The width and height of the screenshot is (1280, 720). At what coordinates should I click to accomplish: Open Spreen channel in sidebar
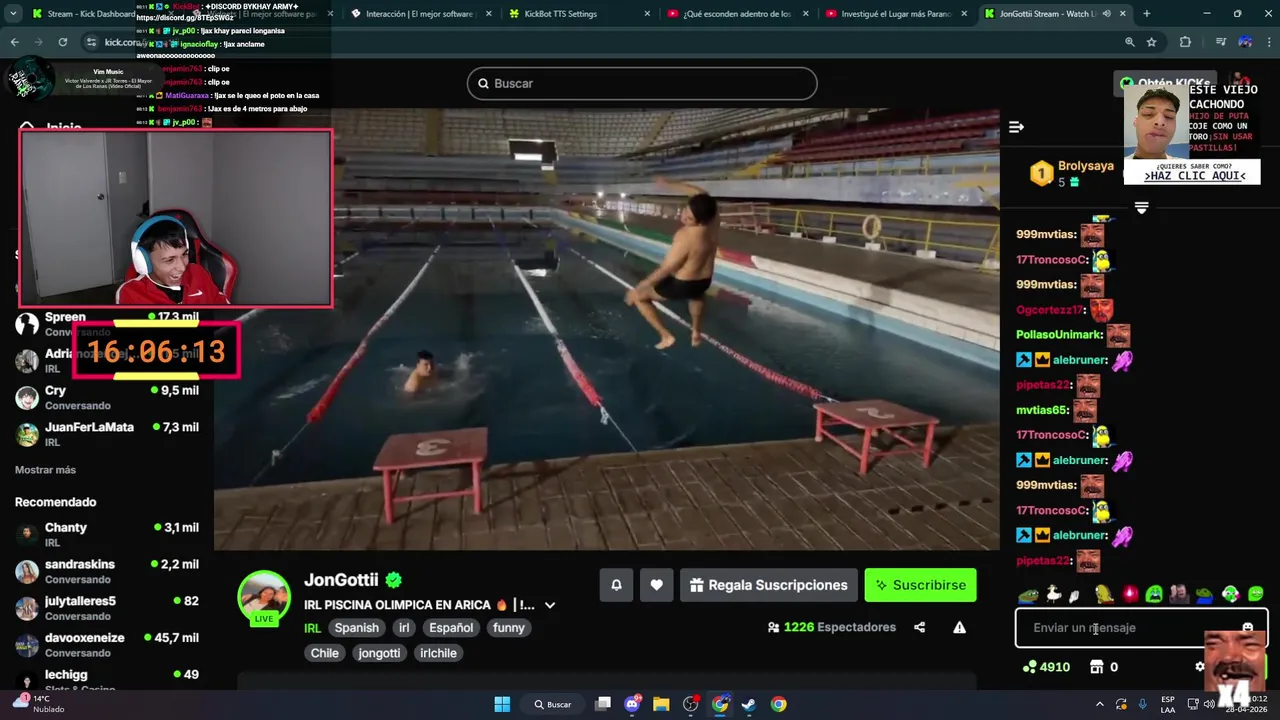point(107,323)
